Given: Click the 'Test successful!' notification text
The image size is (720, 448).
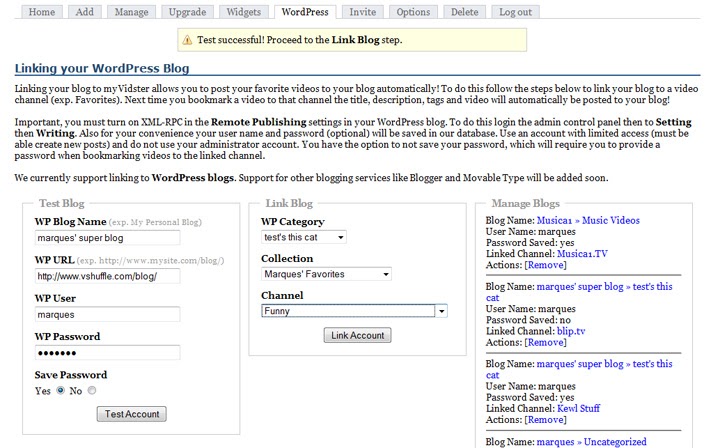Looking at the screenshot, I should 231,40.
